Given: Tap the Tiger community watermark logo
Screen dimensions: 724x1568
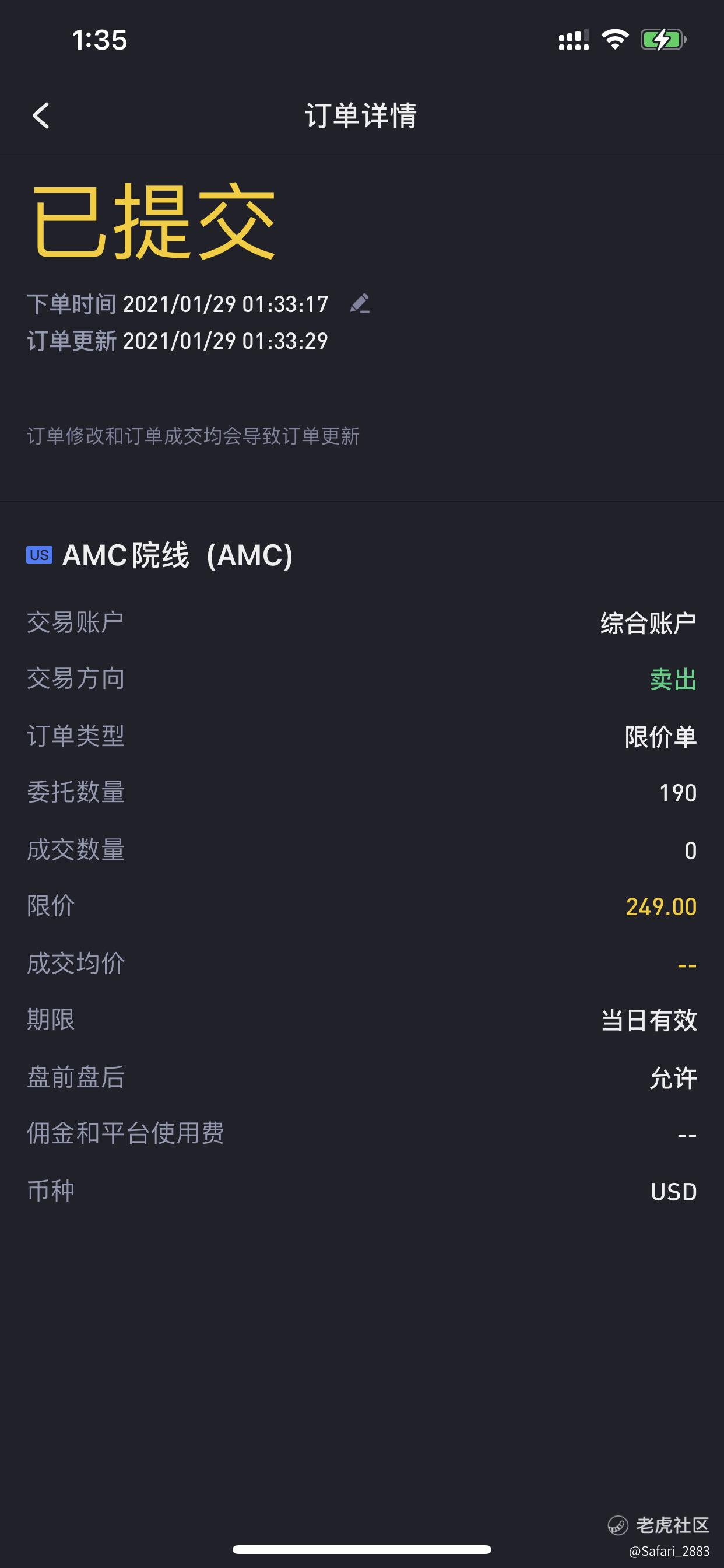Looking at the screenshot, I should pyautogui.click(x=658, y=1524).
